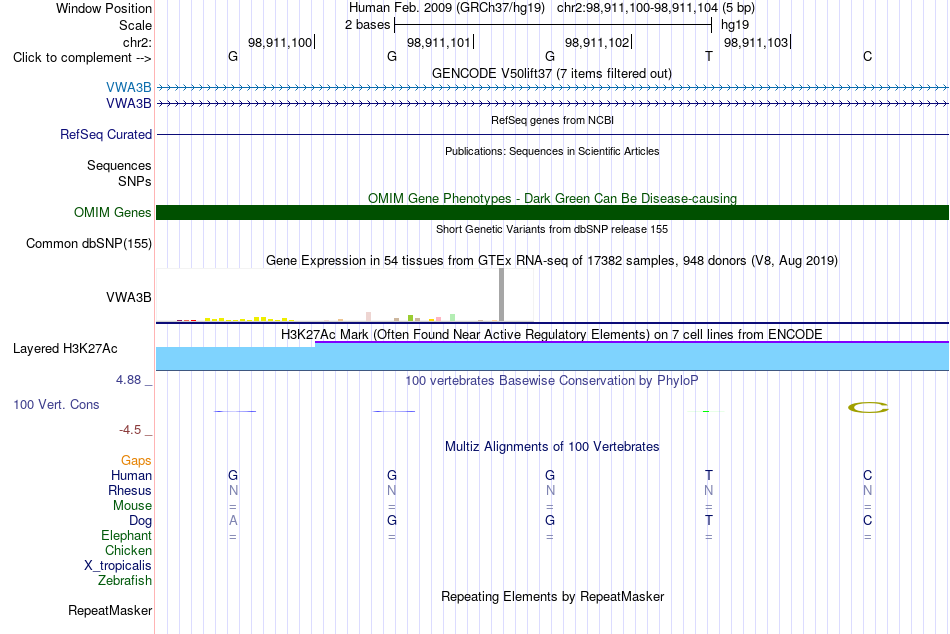Click 'Publications: Sequences in Scientific Articles' title
The width and height of the screenshot is (950, 634).
[x=552, y=151]
